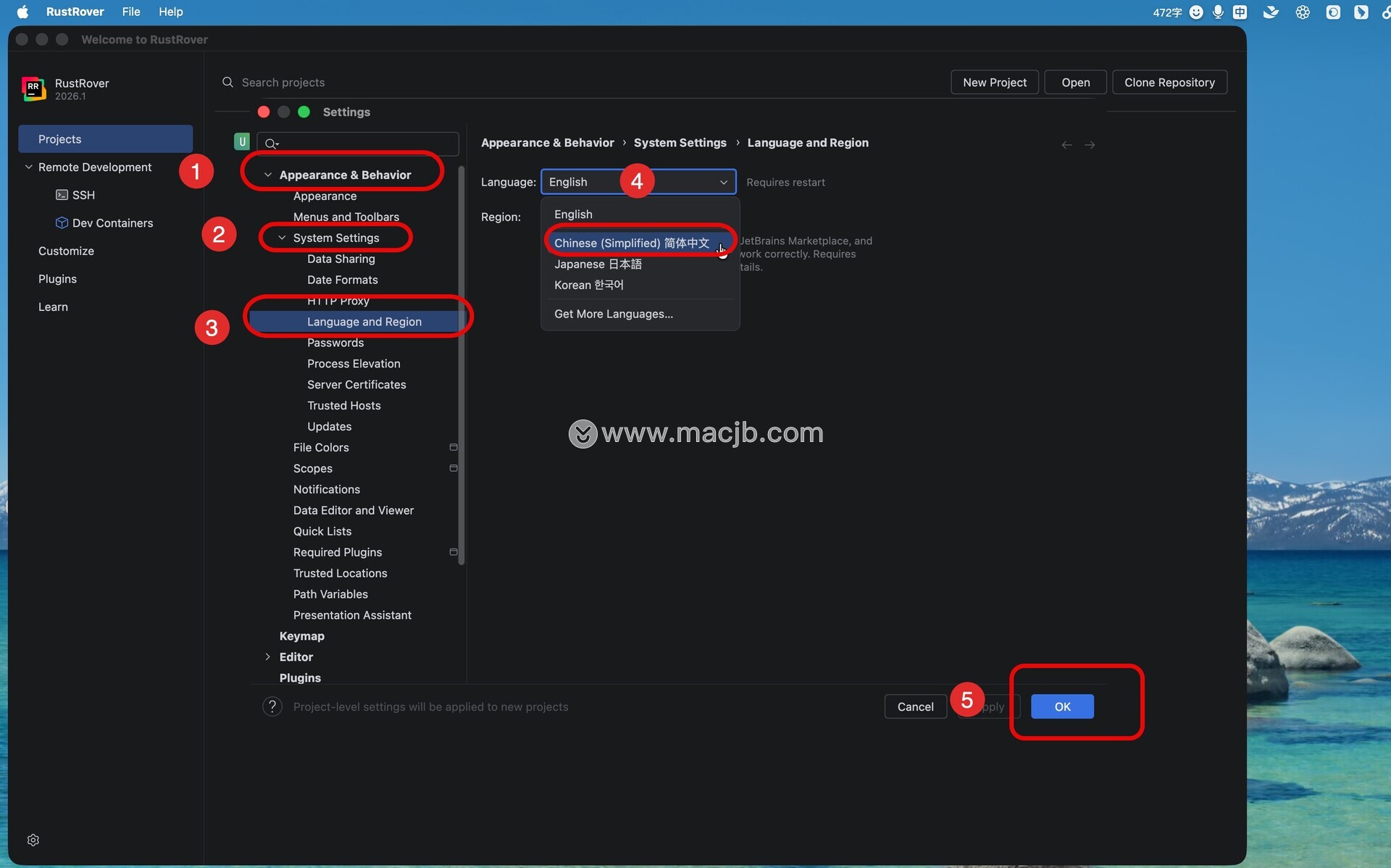Select Chinese (Simplified) language option
Viewport: 1391px width, 868px height.
631,243
